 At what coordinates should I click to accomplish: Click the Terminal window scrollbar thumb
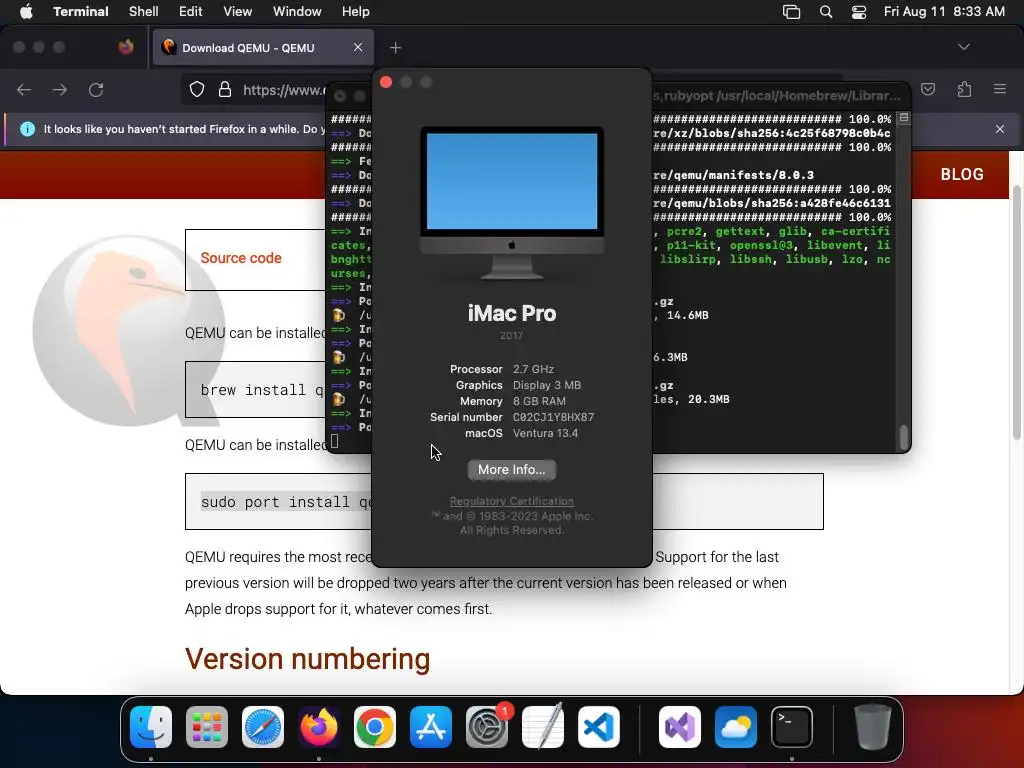[x=904, y=437]
